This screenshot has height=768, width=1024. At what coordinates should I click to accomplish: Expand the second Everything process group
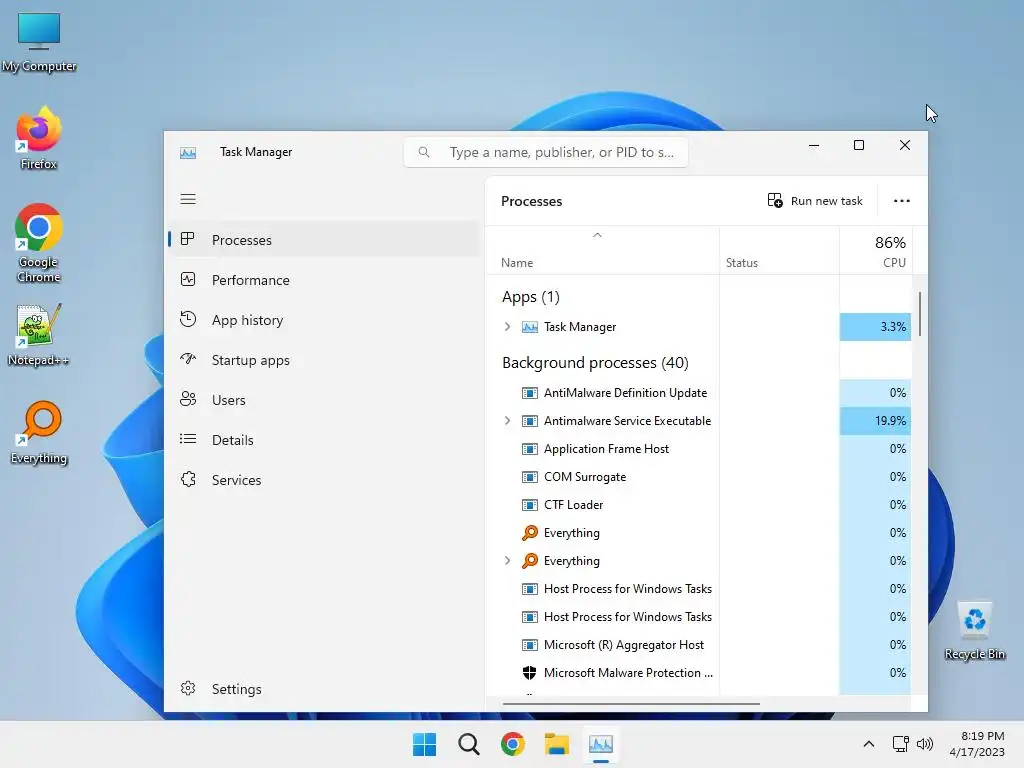point(507,560)
